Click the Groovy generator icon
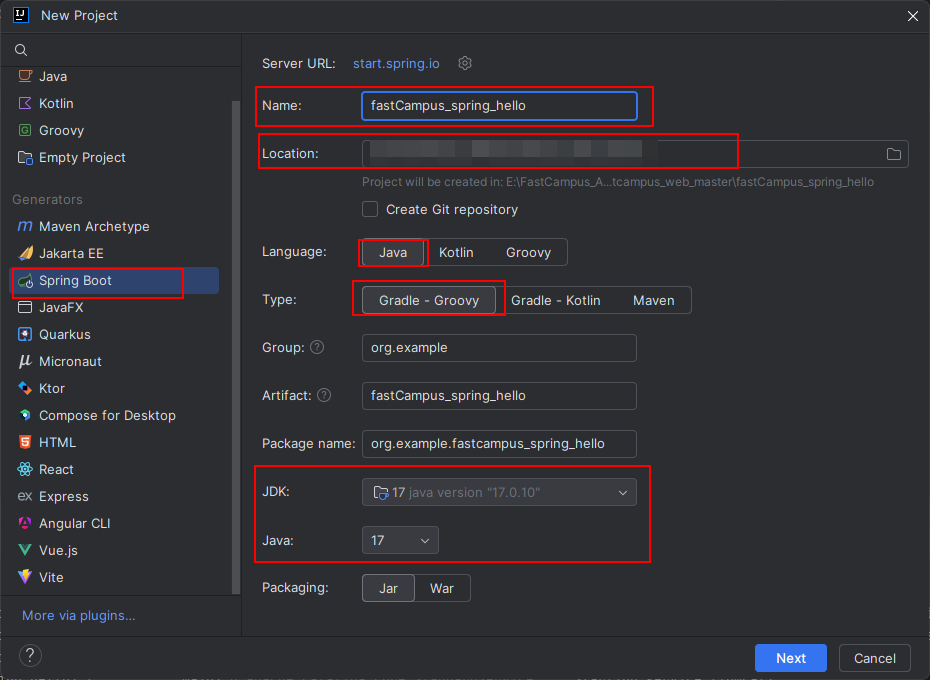The image size is (930, 680). tap(25, 130)
